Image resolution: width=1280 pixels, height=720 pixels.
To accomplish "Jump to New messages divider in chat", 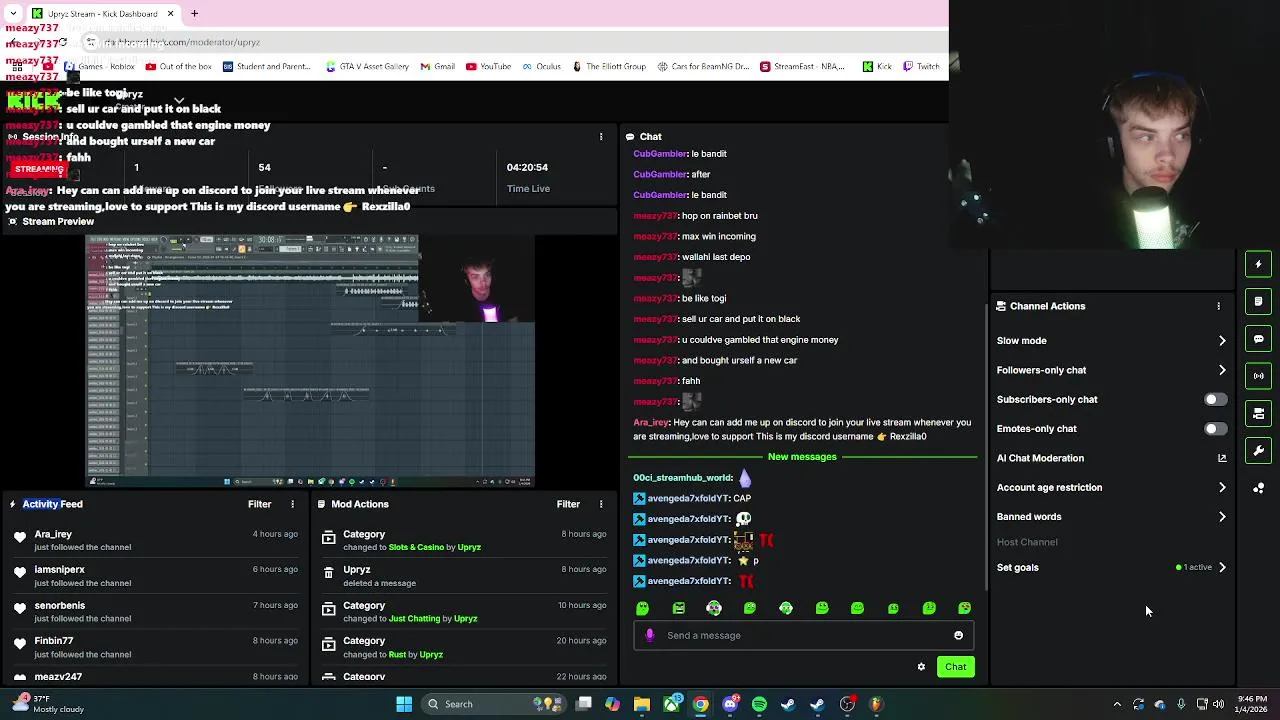I will click(x=802, y=457).
